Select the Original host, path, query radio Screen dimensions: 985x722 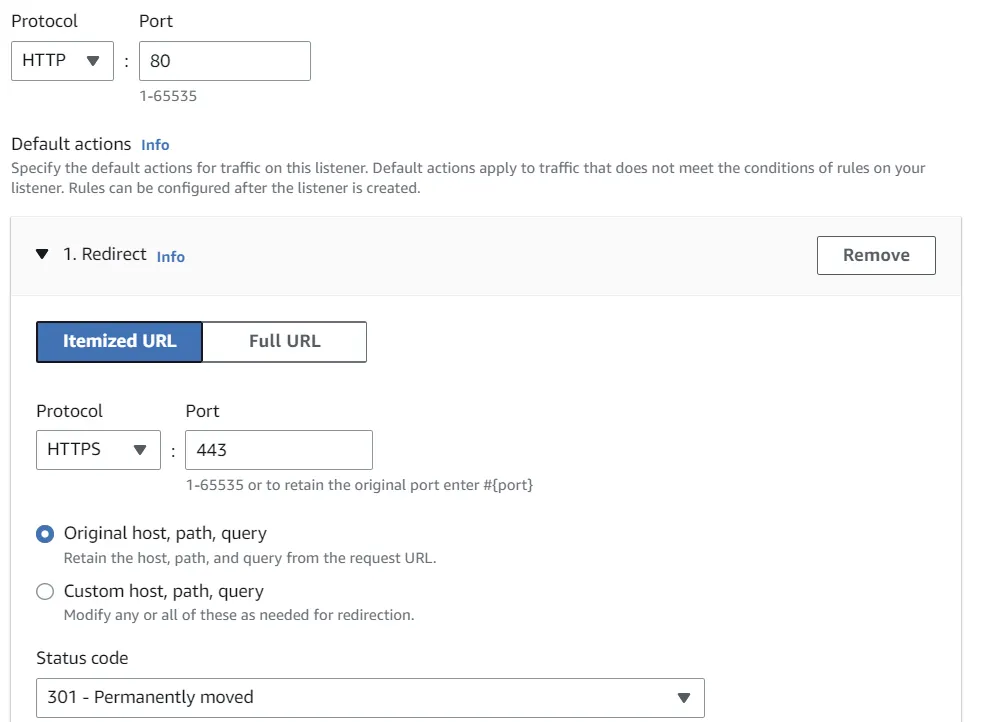[45, 534]
